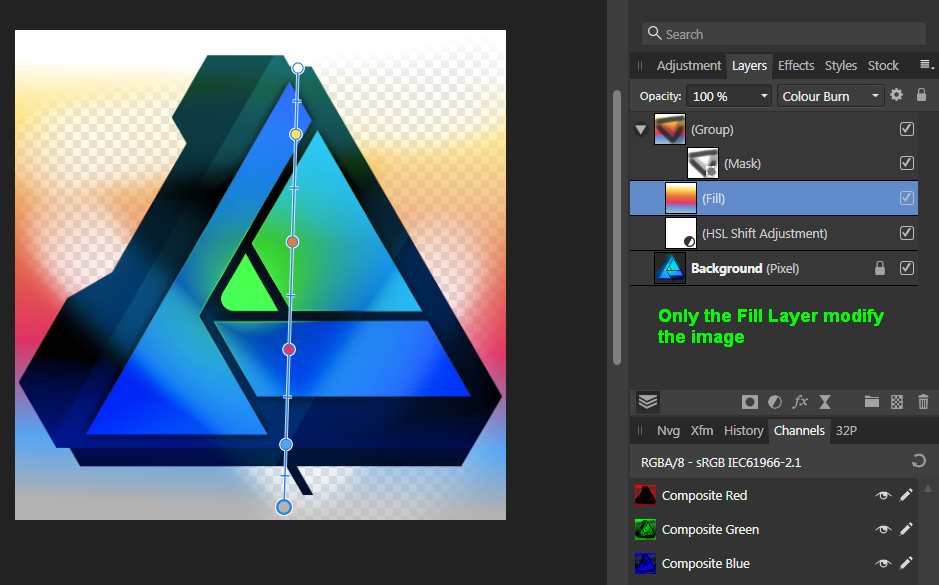
Task: Select the red gradient stop on canvas
Action: pos(289,349)
